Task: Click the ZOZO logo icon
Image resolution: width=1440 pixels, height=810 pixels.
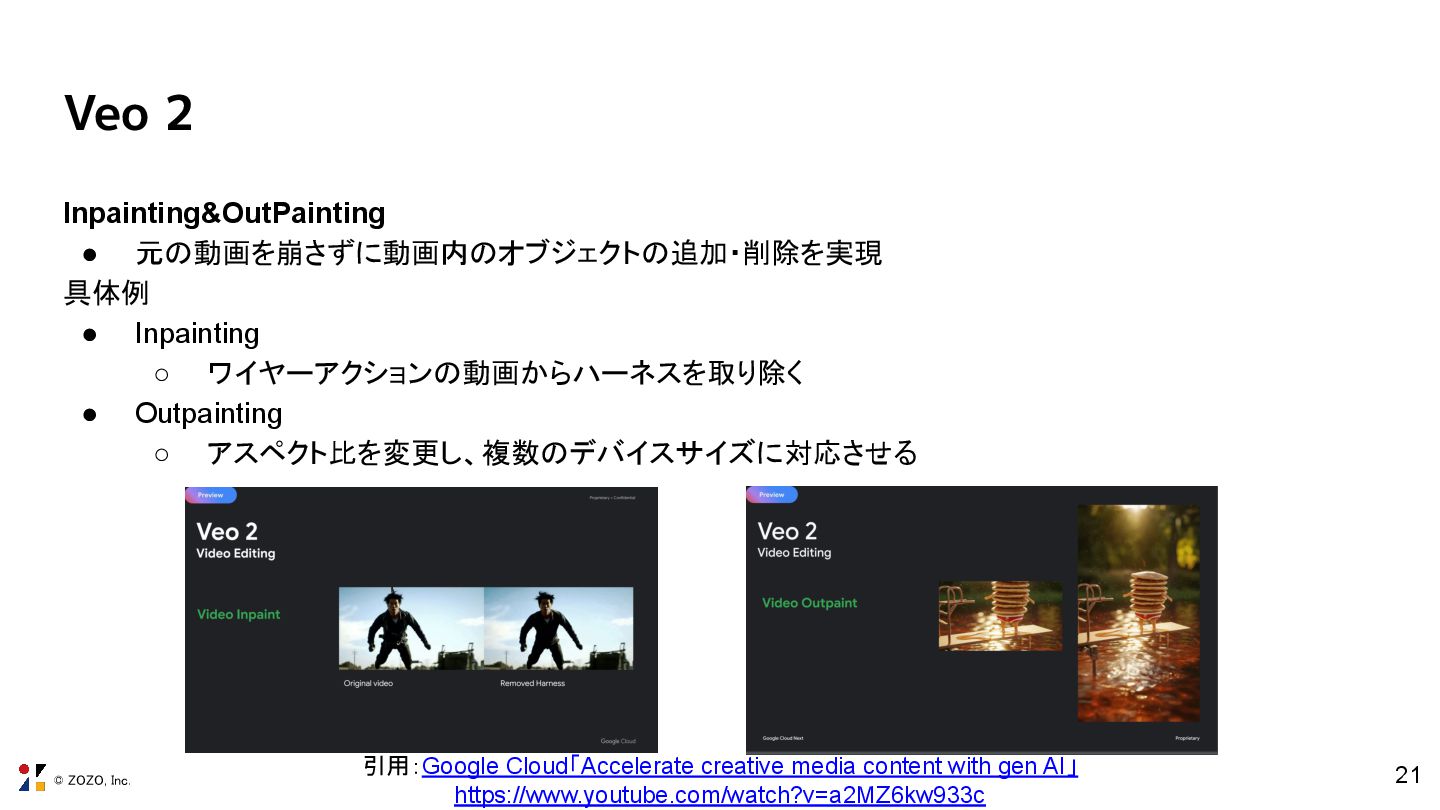Action: [x=32, y=778]
